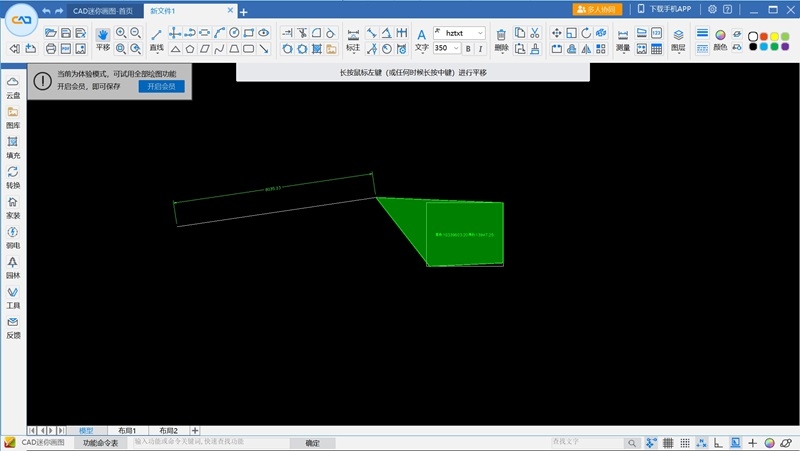This screenshot has width=800, height=451.
Task: Open the feedback (反馈) sidebar item
Action: click(x=13, y=328)
